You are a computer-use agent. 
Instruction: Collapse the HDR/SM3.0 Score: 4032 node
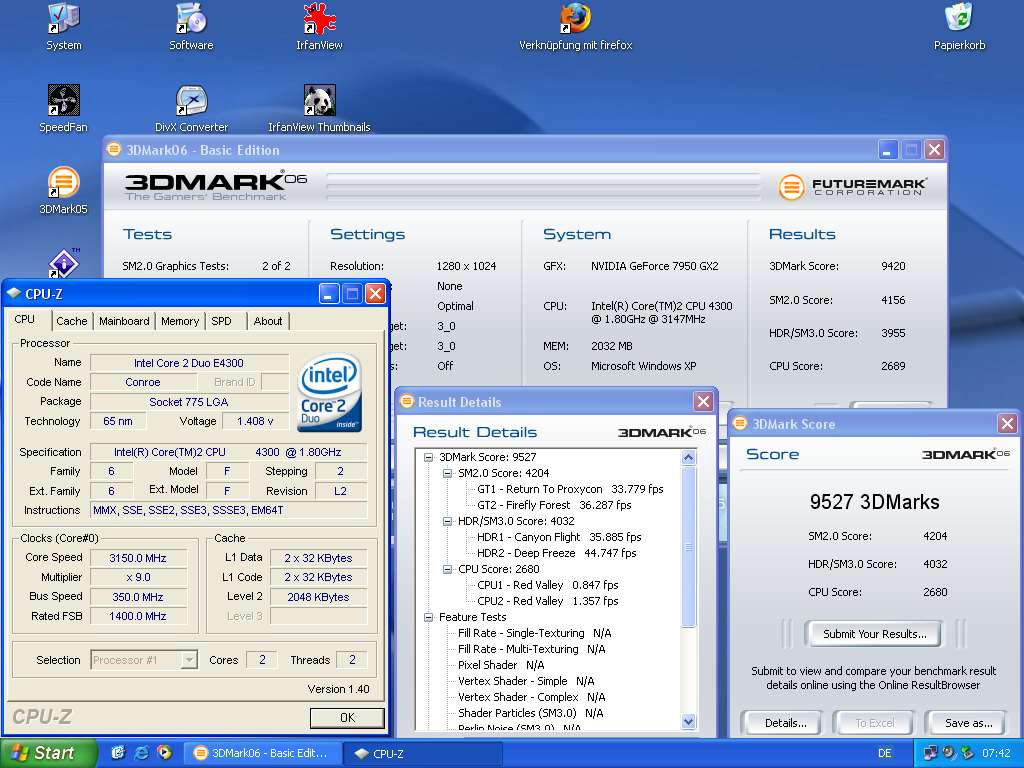(447, 521)
